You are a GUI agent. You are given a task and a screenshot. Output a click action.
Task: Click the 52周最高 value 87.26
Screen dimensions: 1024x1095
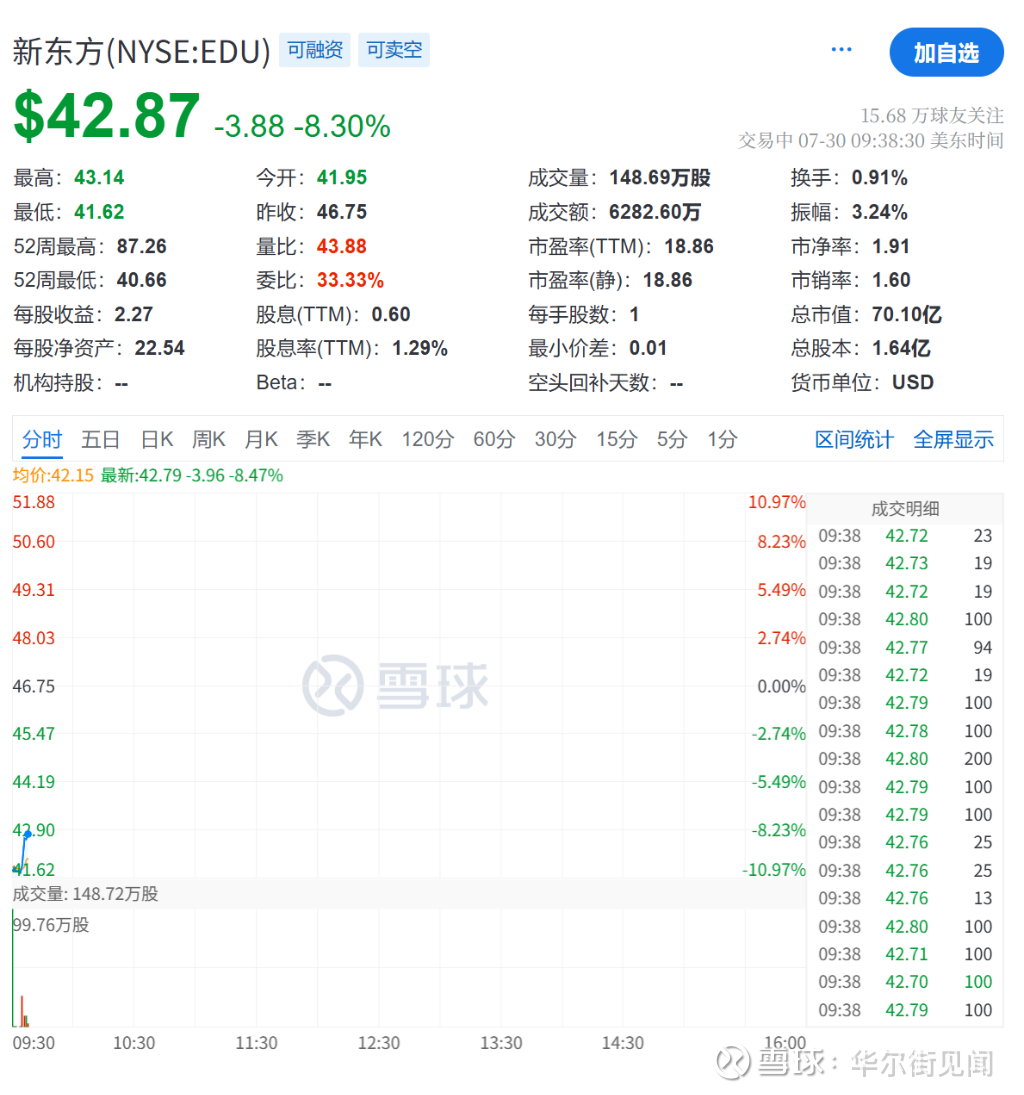tap(142, 246)
